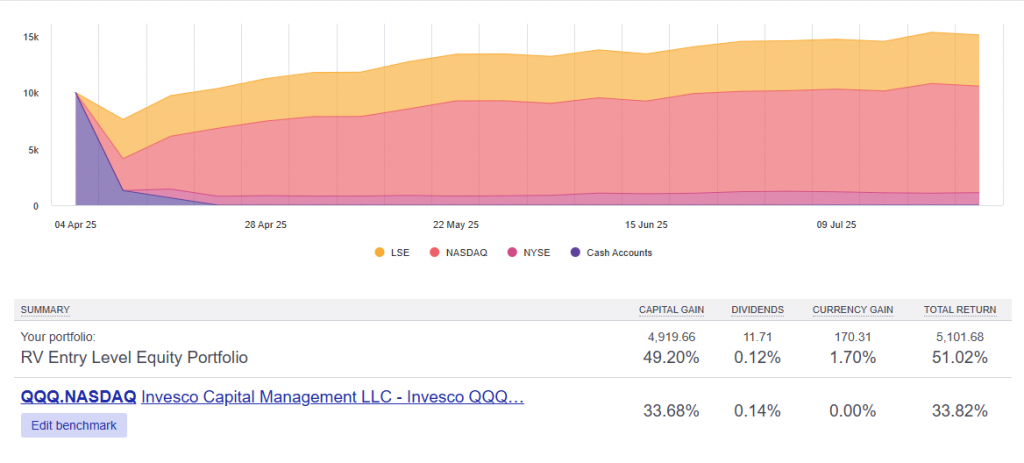Image resolution: width=1024 pixels, height=463 pixels.
Task: Click the purple Cash Accounts legend dot
Action: (x=574, y=253)
